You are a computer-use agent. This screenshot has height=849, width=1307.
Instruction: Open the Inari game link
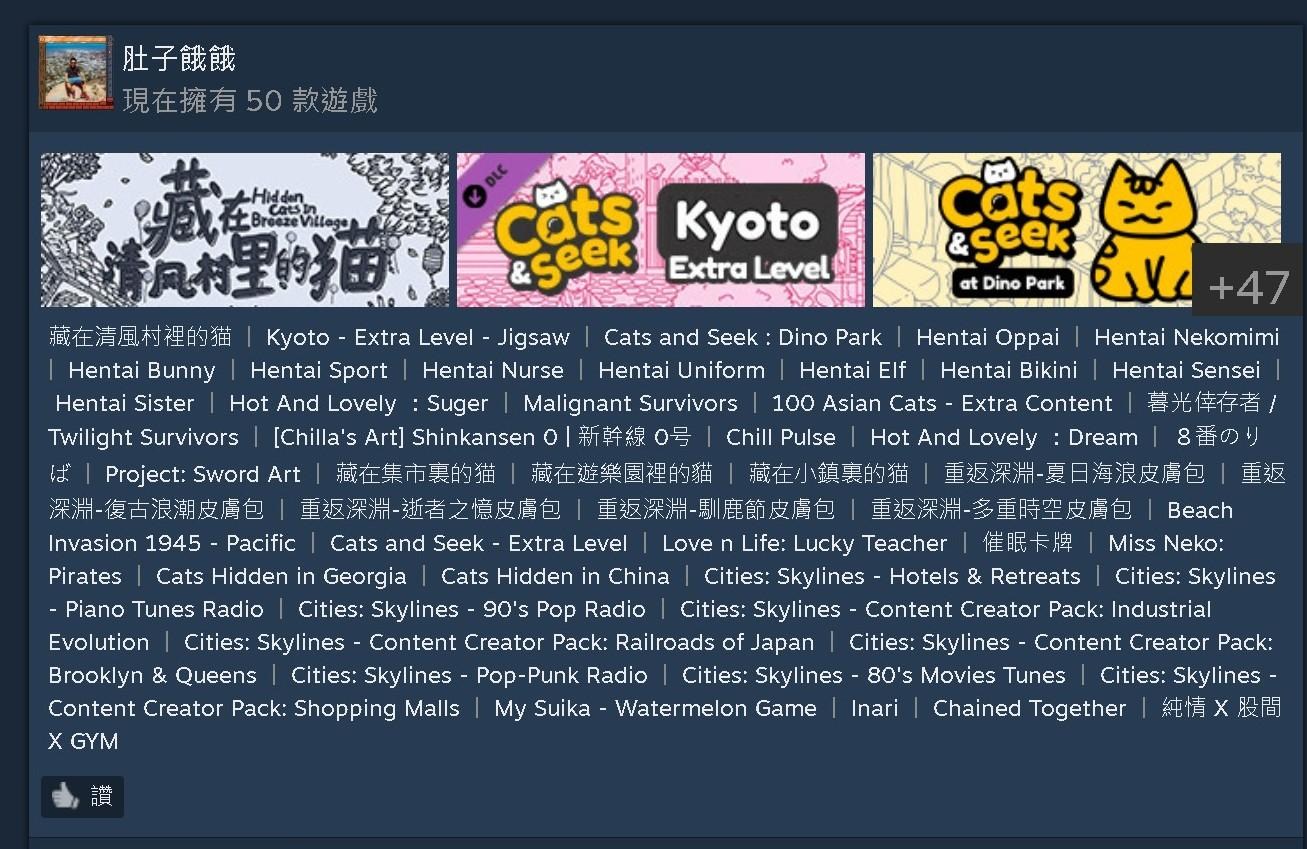coord(875,708)
